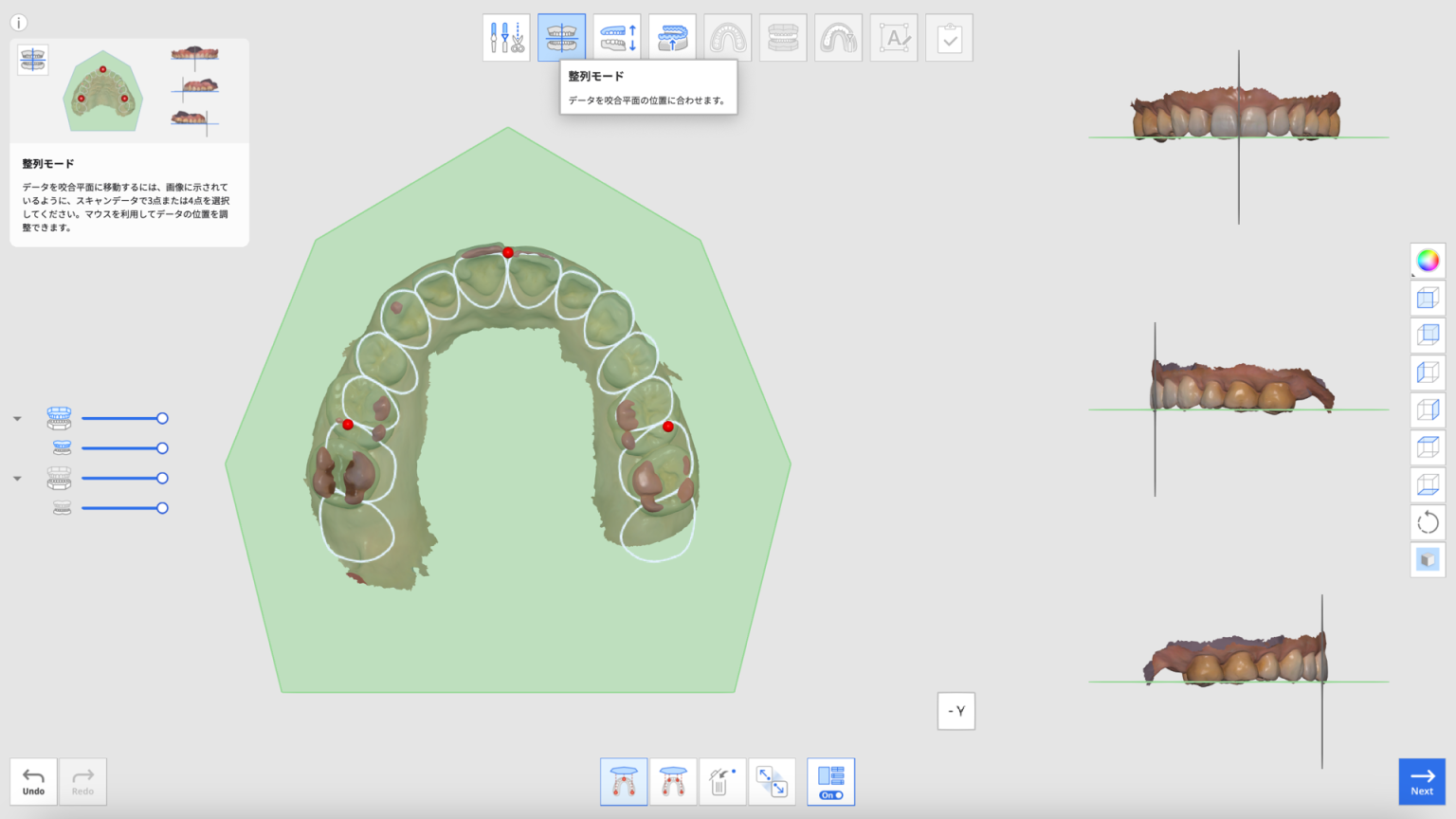Select a view cube orientation icon
This screenshot has width=1456, height=819.
tap(1428, 298)
